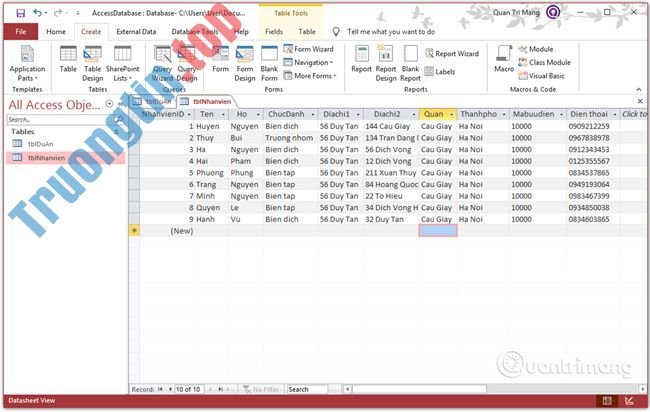Switch to the Home tab

(x=56, y=32)
